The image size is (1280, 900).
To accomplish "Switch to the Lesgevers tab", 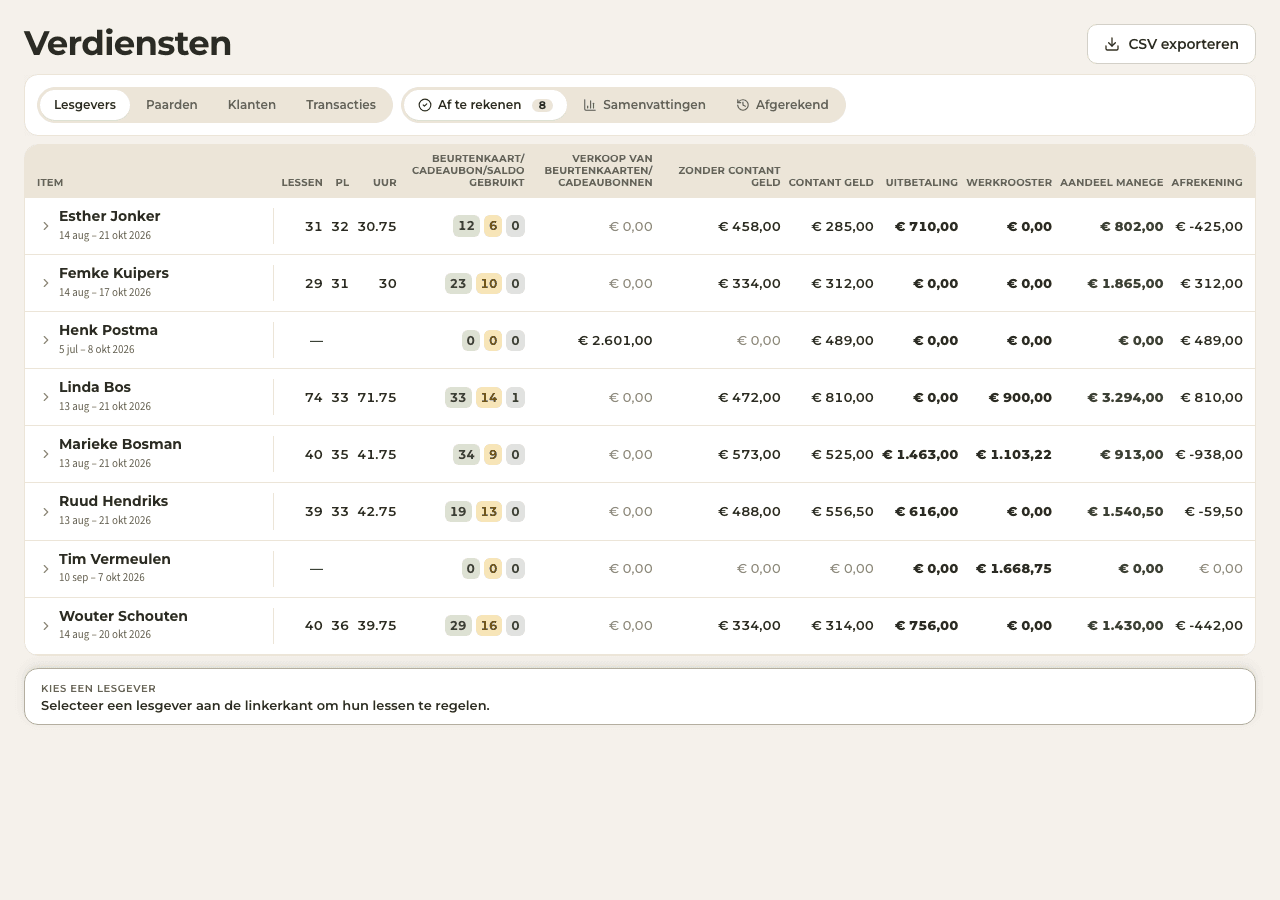I will pyautogui.click(x=85, y=105).
